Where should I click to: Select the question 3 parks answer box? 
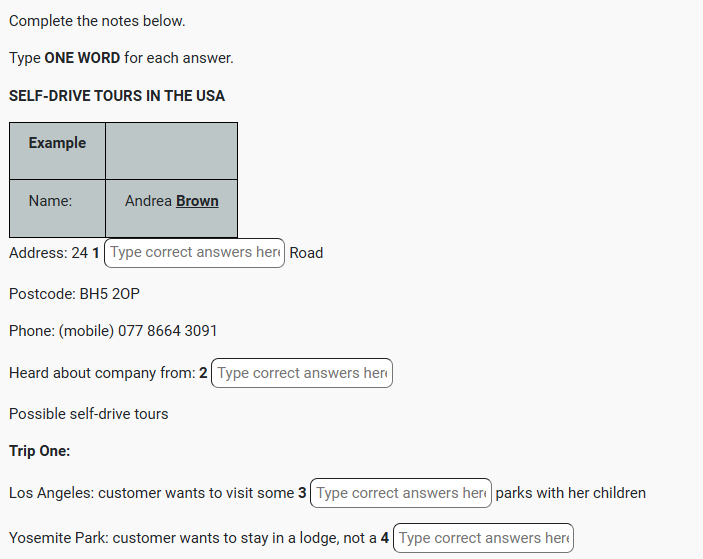click(400, 493)
